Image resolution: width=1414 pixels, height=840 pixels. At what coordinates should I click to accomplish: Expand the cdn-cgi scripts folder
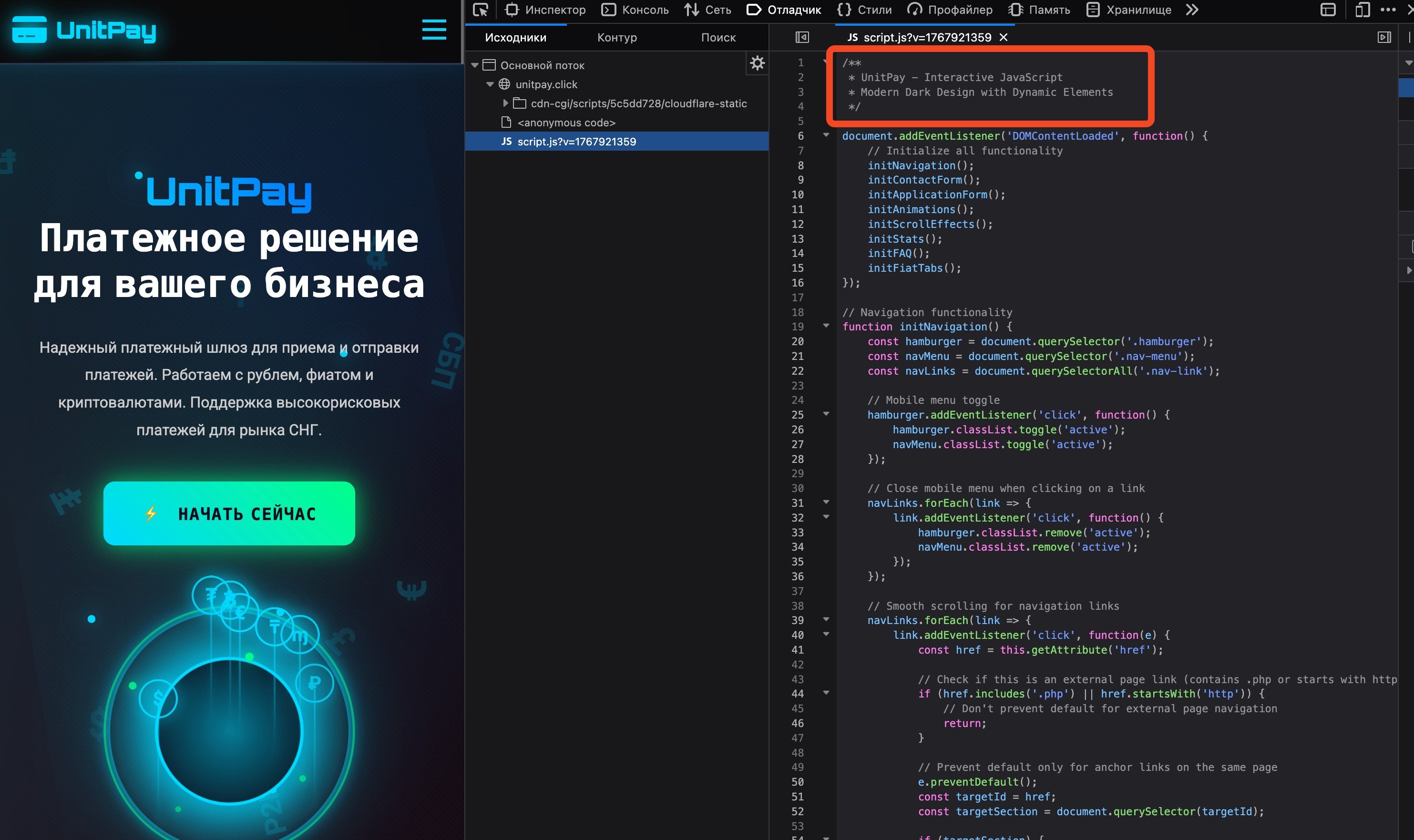click(x=505, y=103)
